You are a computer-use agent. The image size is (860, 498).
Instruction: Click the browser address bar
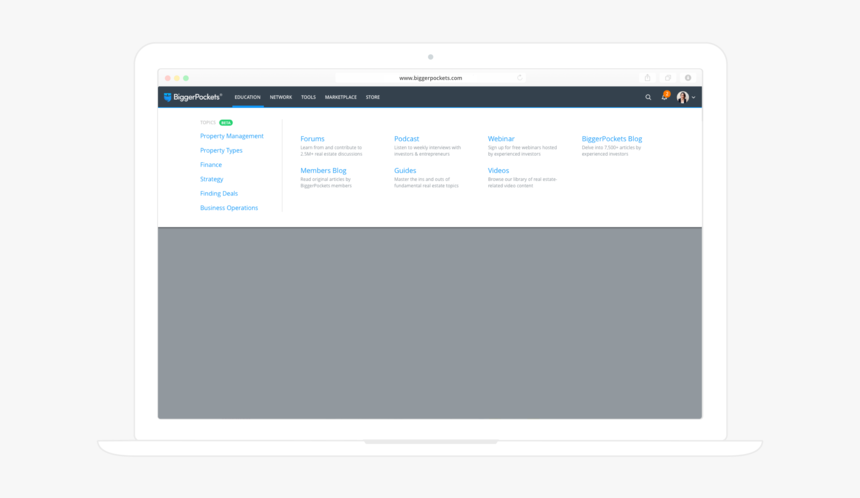coord(430,77)
